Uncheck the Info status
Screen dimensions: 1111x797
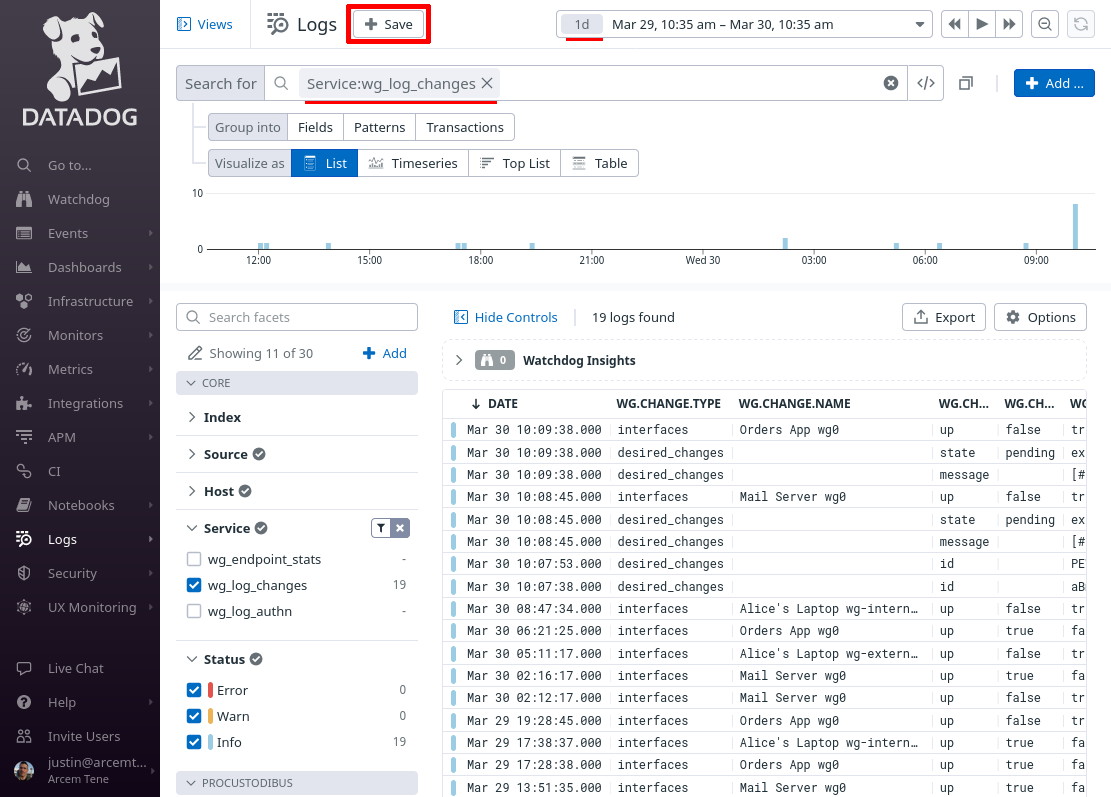[x=193, y=742]
